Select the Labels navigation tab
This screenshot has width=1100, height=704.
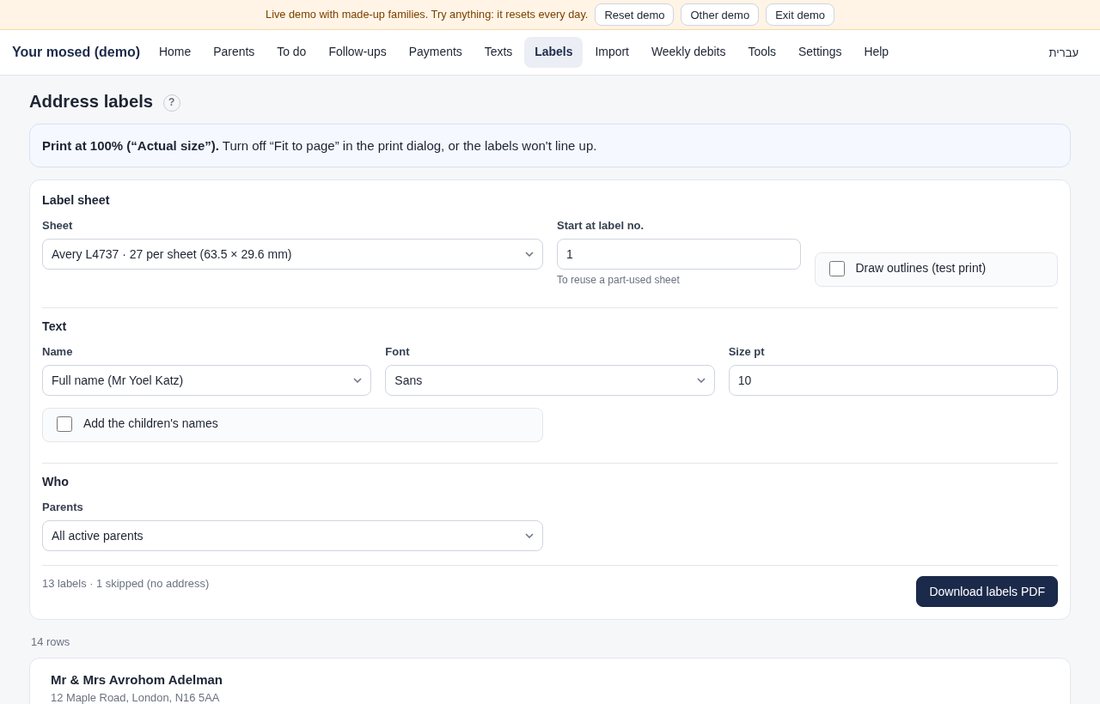[x=554, y=52]
